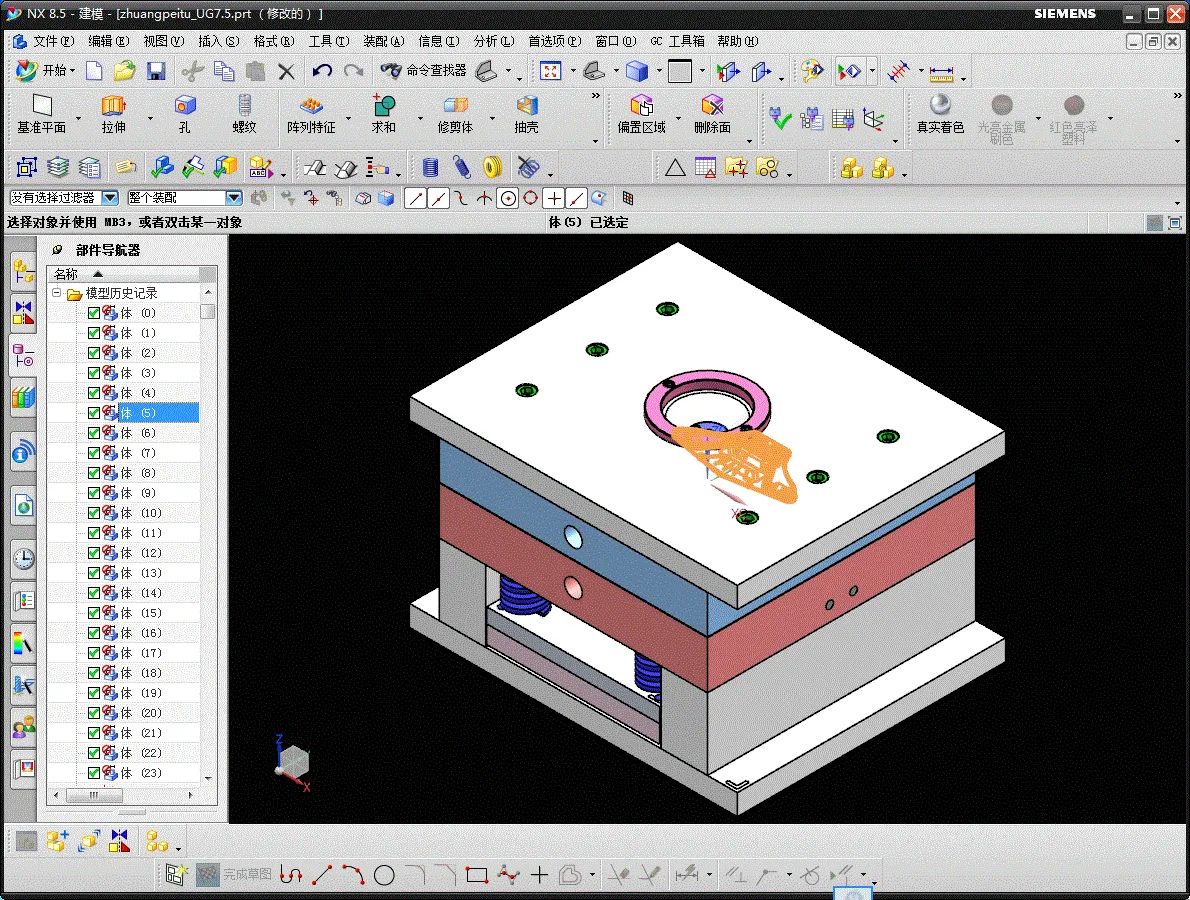Uncheck the checkbox for 体 (0)

[94, 313]
